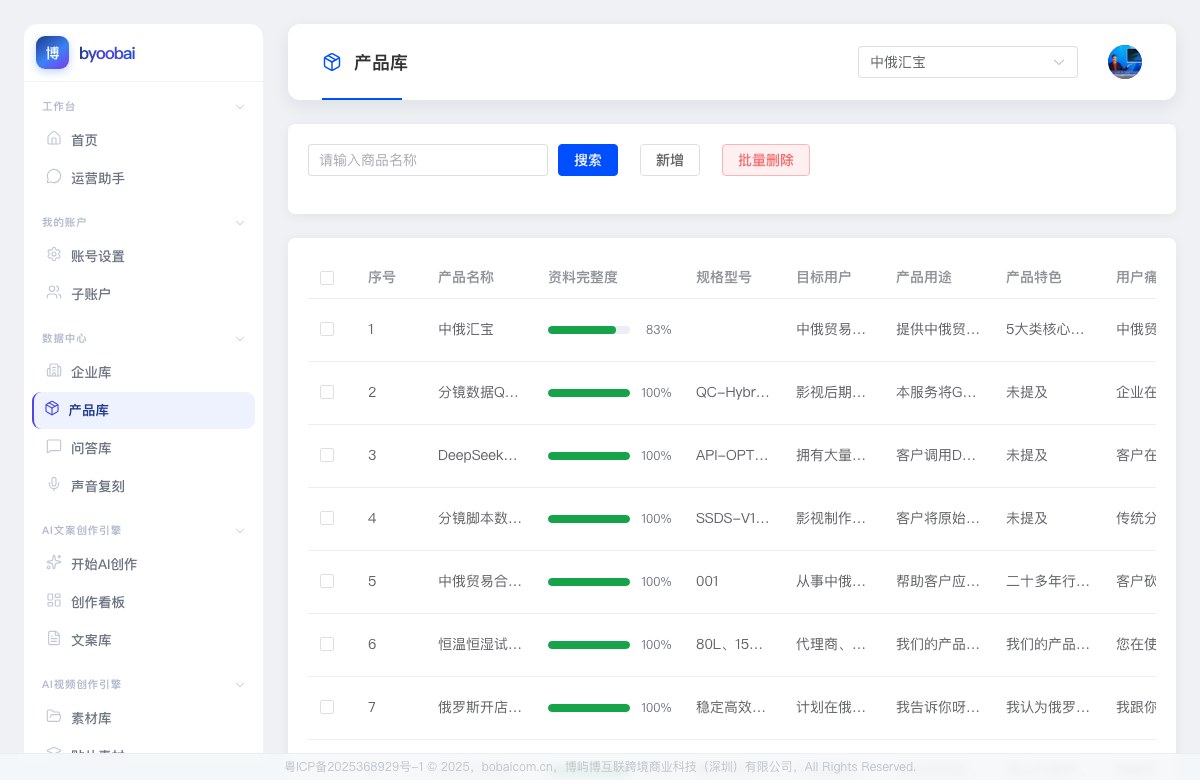Click the blue 搜索 button
1200x780 pixels.
coord(588,160)
